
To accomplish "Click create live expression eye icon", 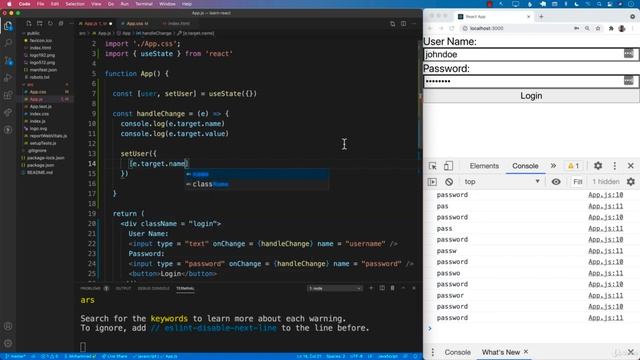I will pos(556,182).
